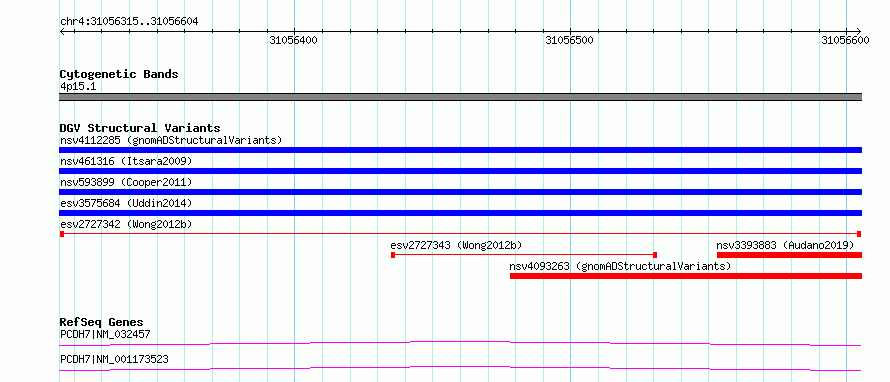Select the blue bar for nsv461316
Image resolution: width=890 pixels, height=382 pixels.
click(460, 171)
